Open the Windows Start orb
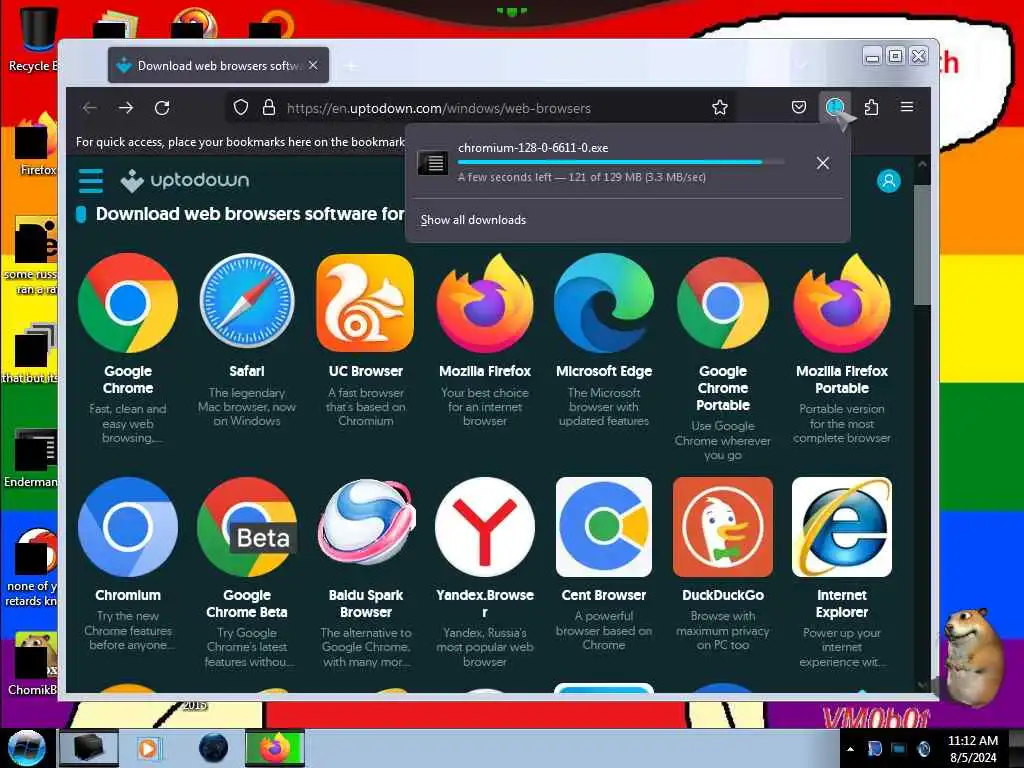 tap(27, 748)
